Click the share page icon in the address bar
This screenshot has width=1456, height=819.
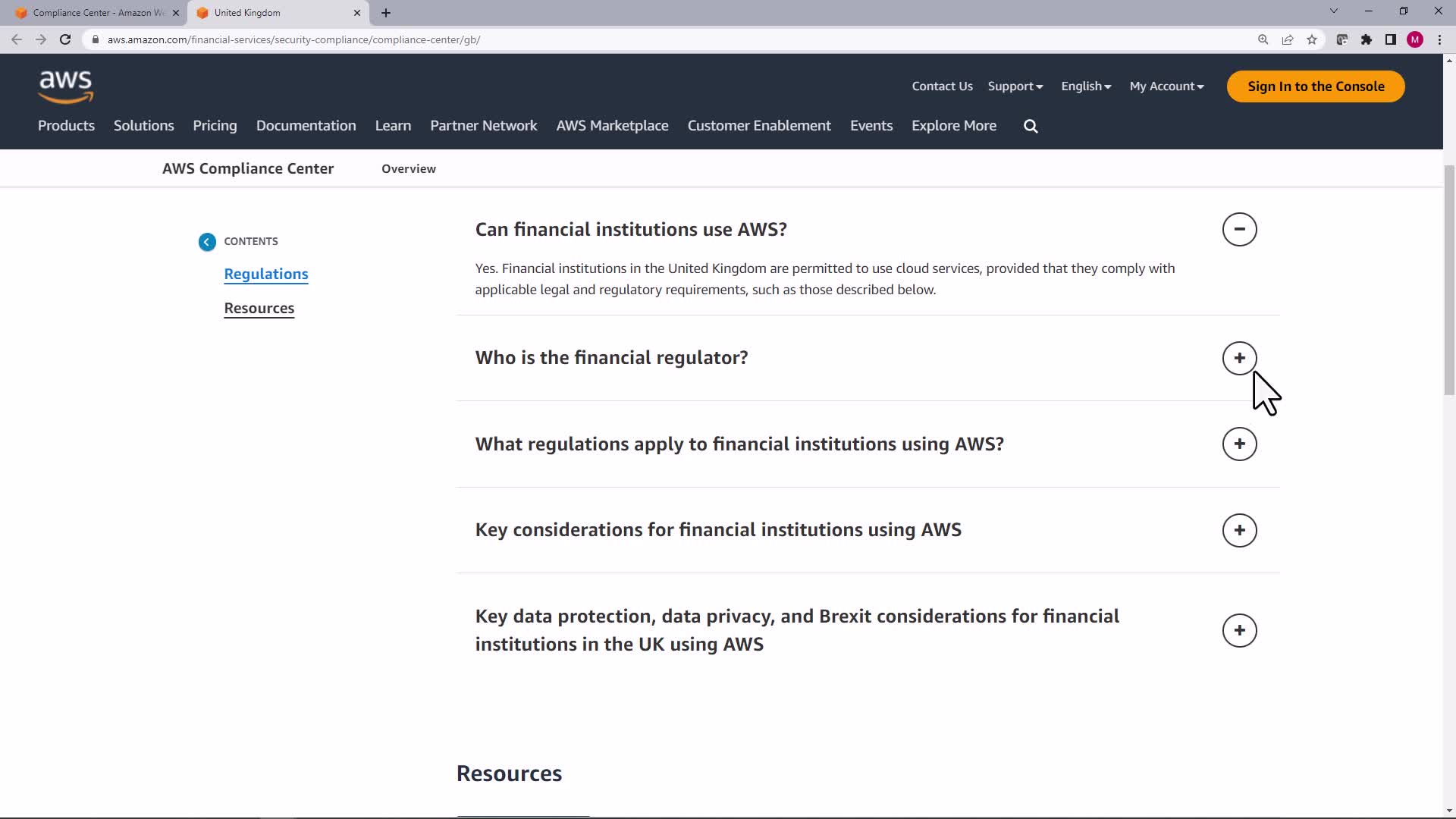(1288, 39)
